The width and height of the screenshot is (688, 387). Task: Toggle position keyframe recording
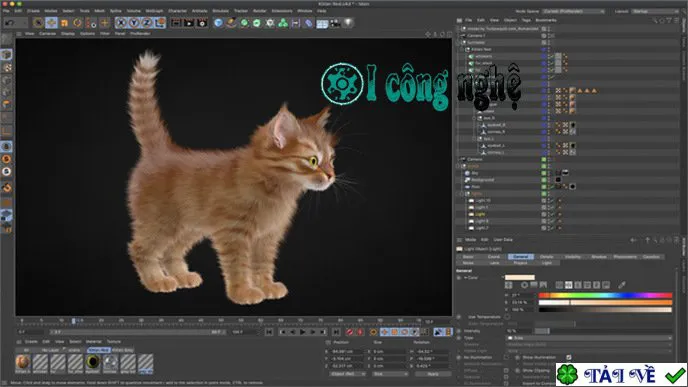pyautogui.click(x=384, y=332)
